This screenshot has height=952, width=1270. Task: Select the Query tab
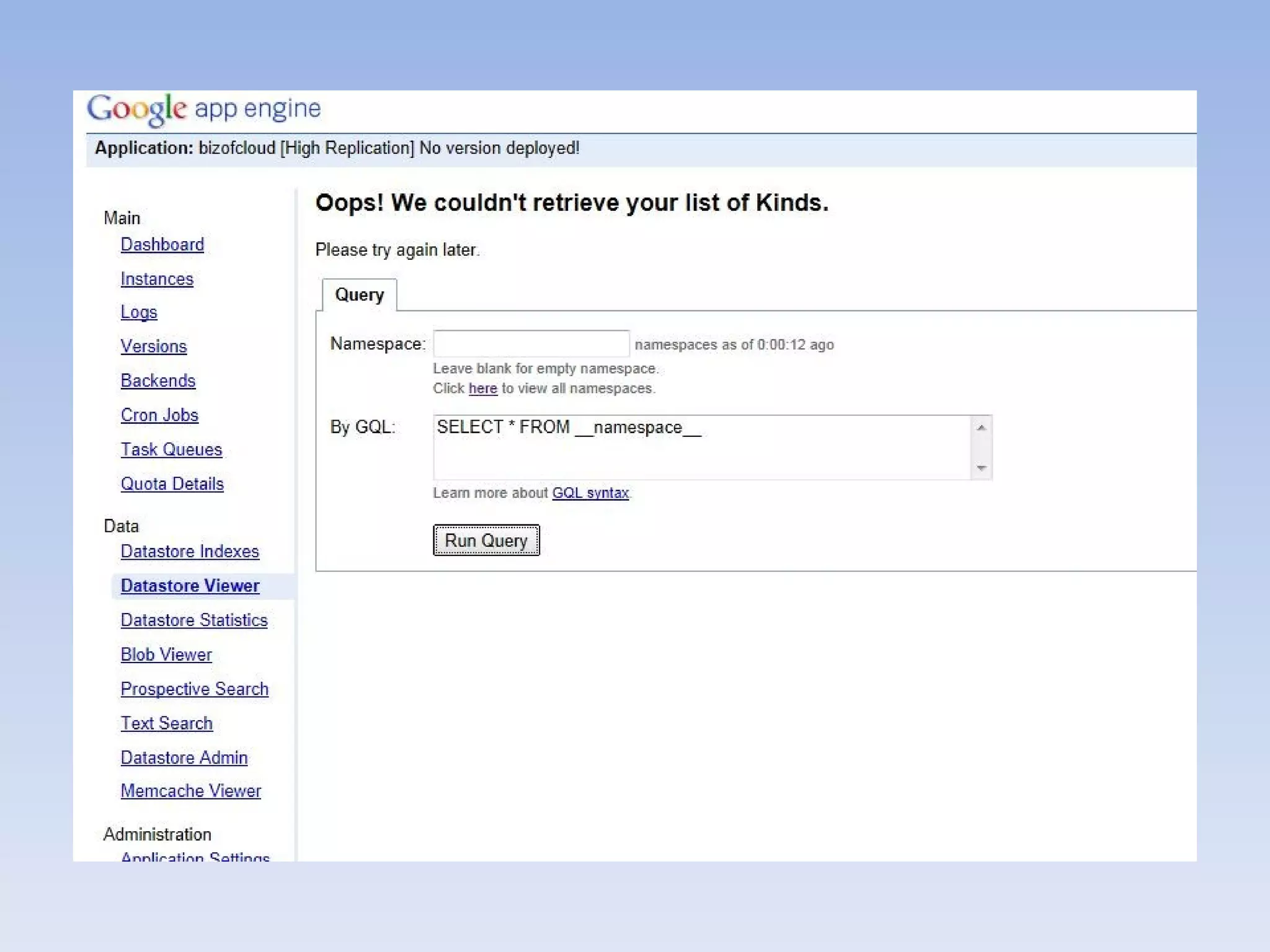[359, 295]
